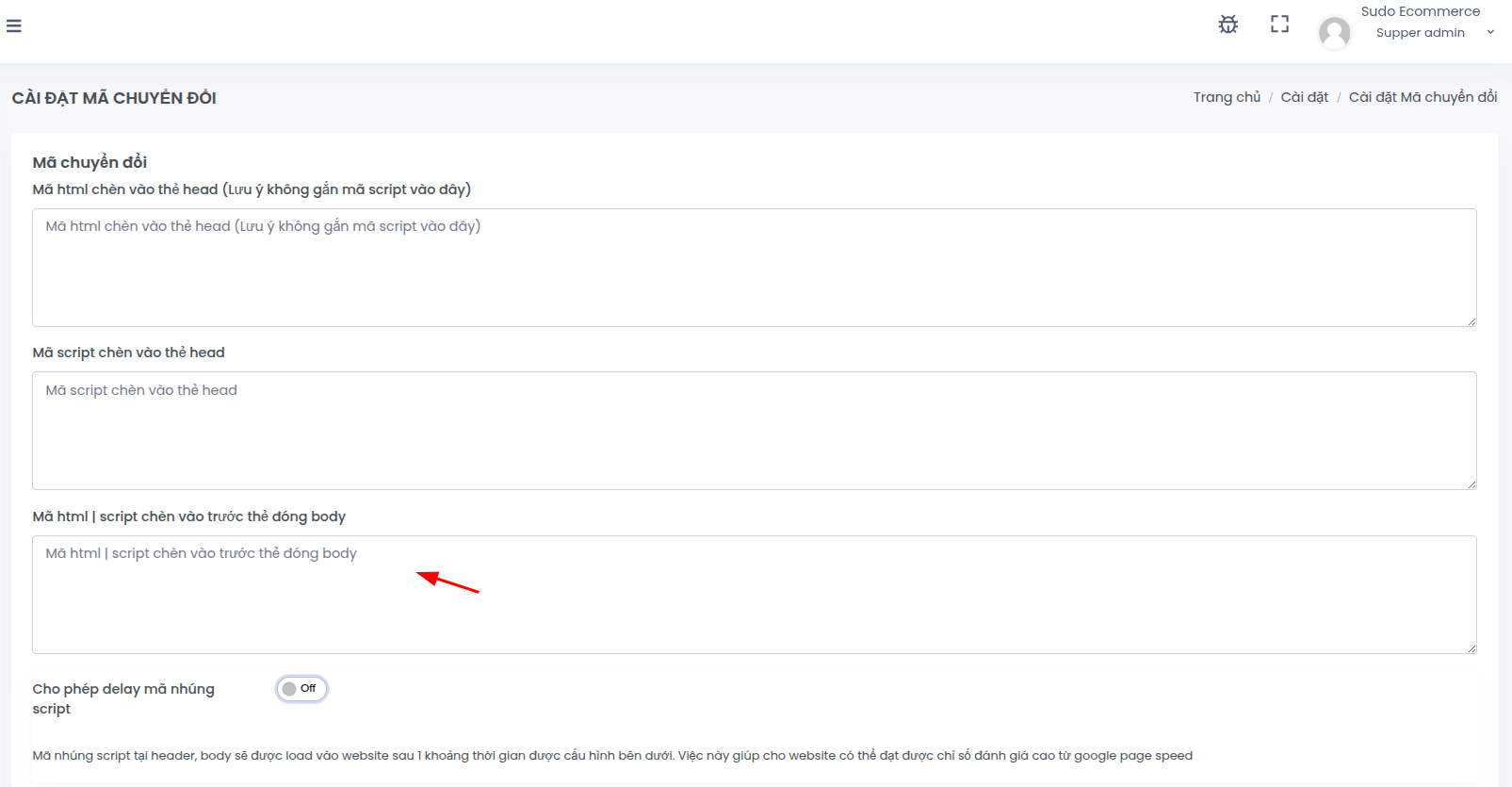
Task: Click the label above the closing body textarea
Action: tap(189, 516)
